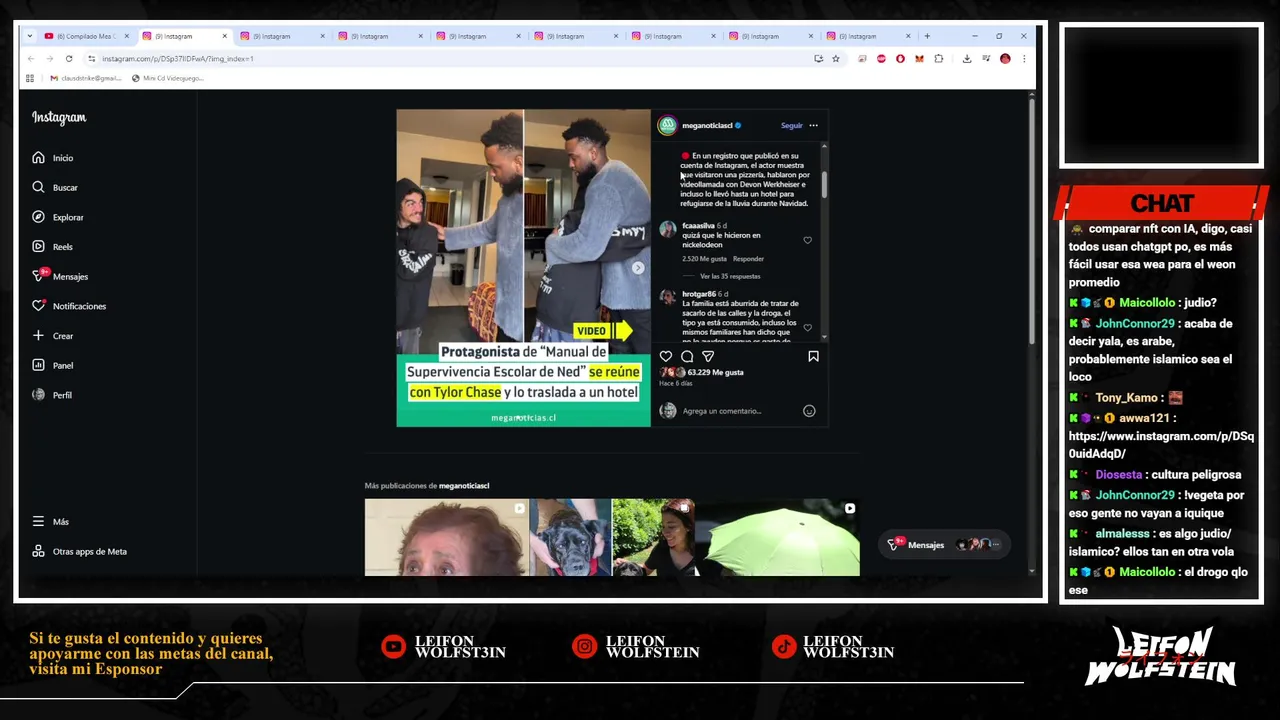Go to Explorar in the sidebar
This screenshot has height=720, width=1280.
[58, 217]
